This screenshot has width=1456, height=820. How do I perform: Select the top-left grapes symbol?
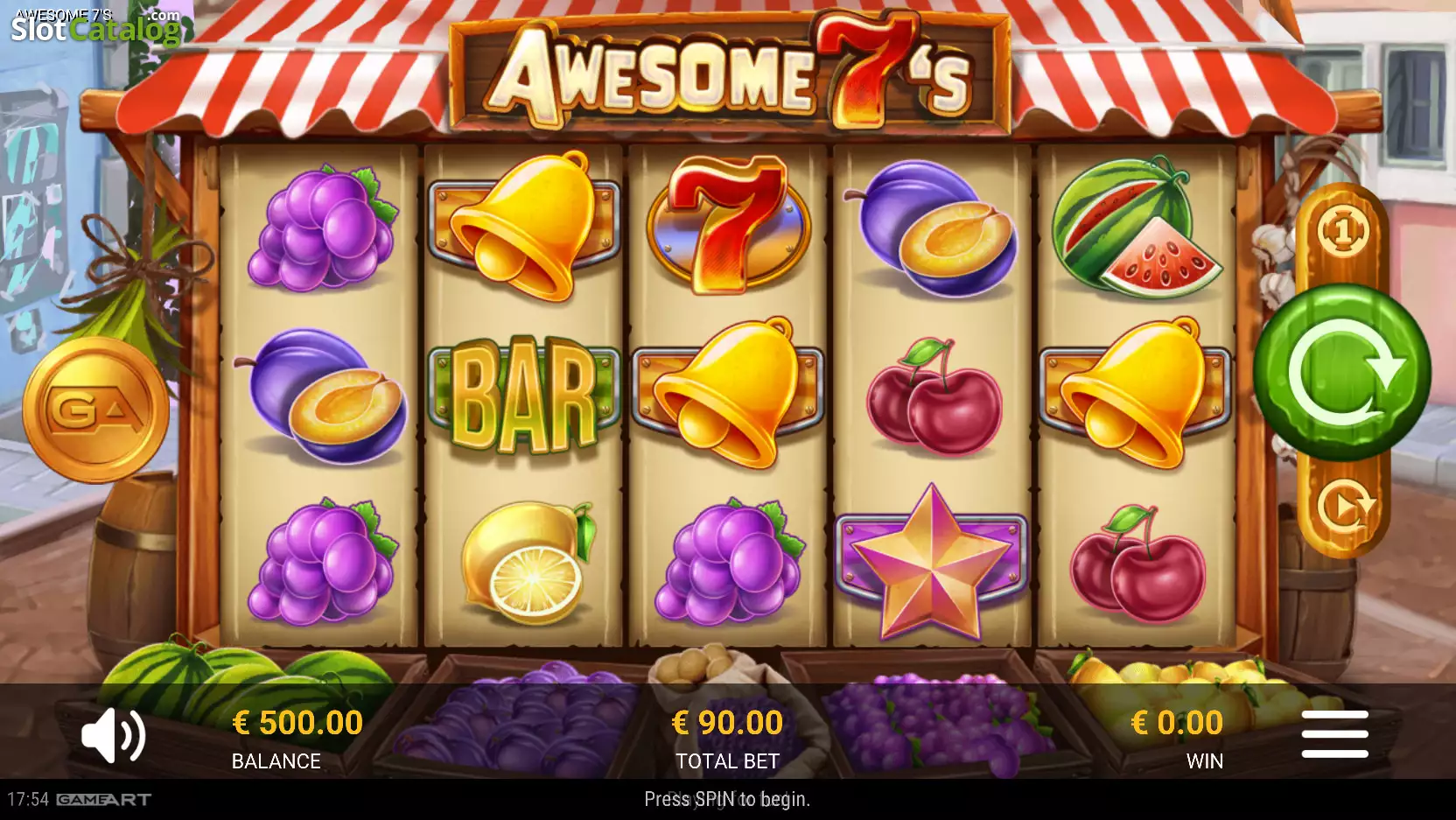pos(322,228)
